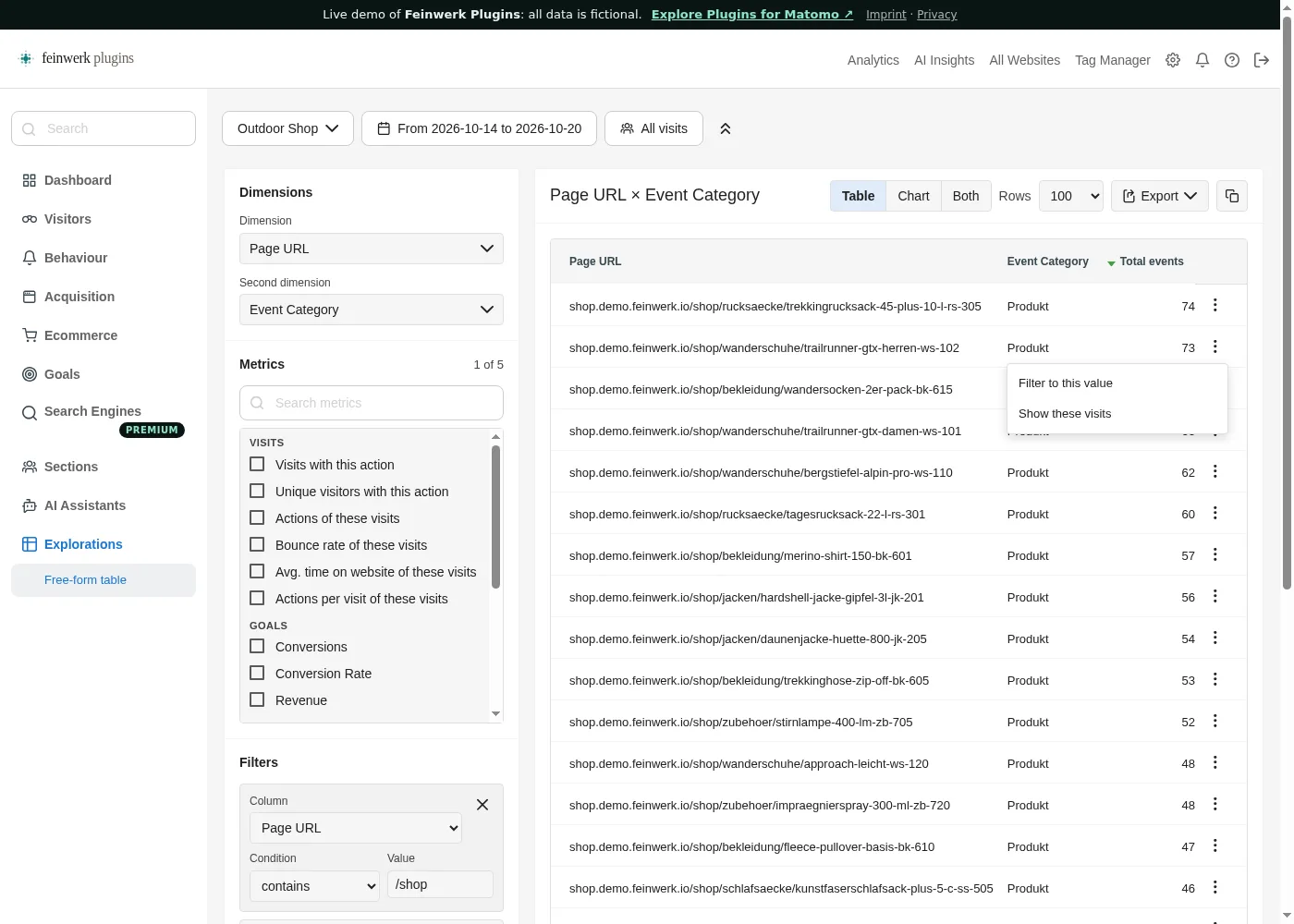Open the notifications bell icon
1294x924 pixels.
tap(1202, 60)
